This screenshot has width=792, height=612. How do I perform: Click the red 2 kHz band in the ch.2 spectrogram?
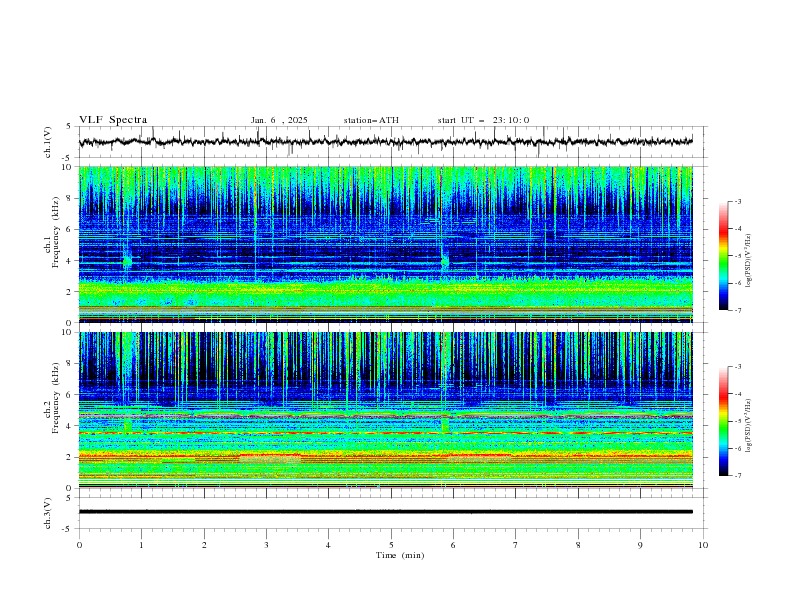[385, 456]
